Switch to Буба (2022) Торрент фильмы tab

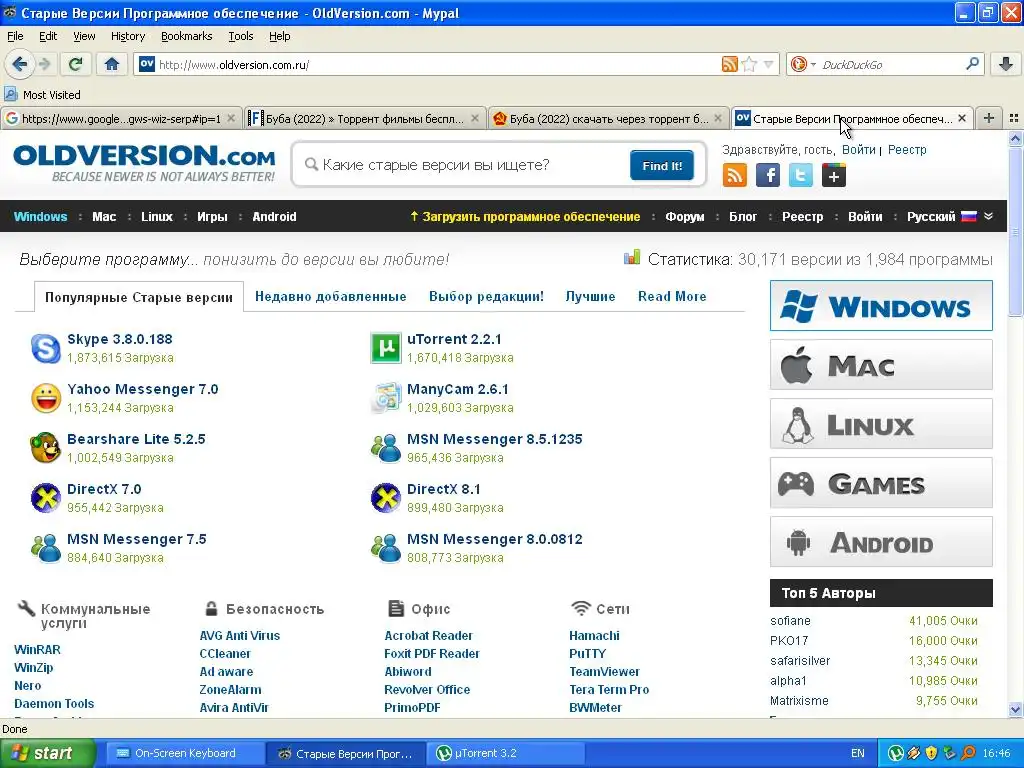click(365, 118)
